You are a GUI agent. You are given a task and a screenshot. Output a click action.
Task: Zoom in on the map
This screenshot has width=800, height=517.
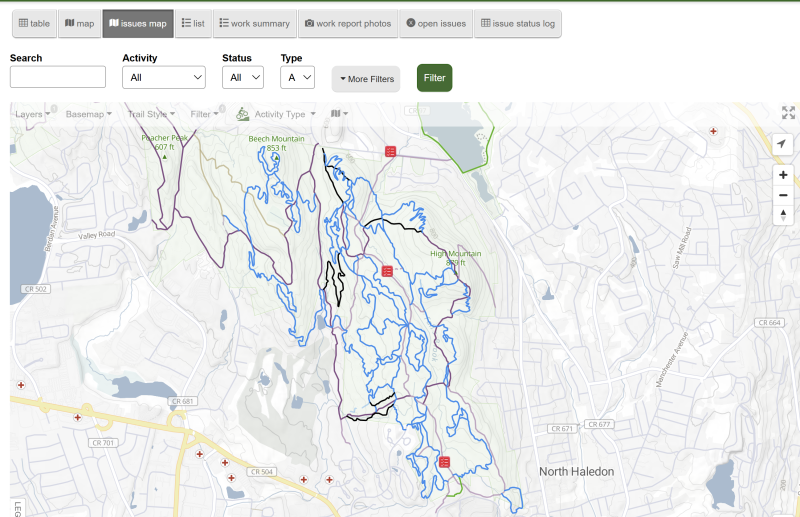pyautogui.click(x=783, y=175)
